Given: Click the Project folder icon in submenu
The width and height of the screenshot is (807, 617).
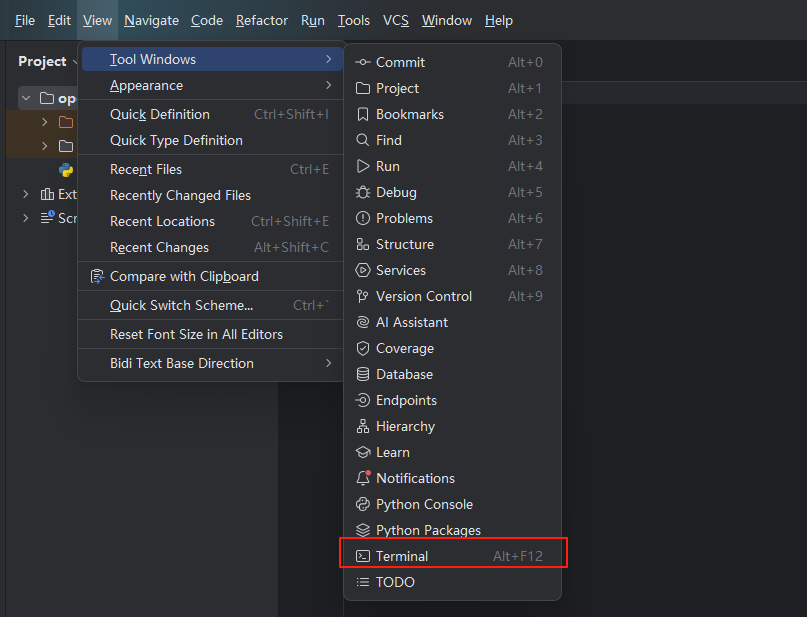Looking at the screenshot, I should [363, 88].
